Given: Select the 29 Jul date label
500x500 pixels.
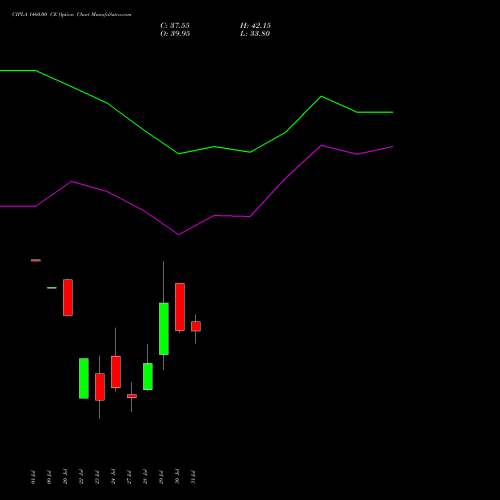Looking at the screenshot, I should pos(161,477).
